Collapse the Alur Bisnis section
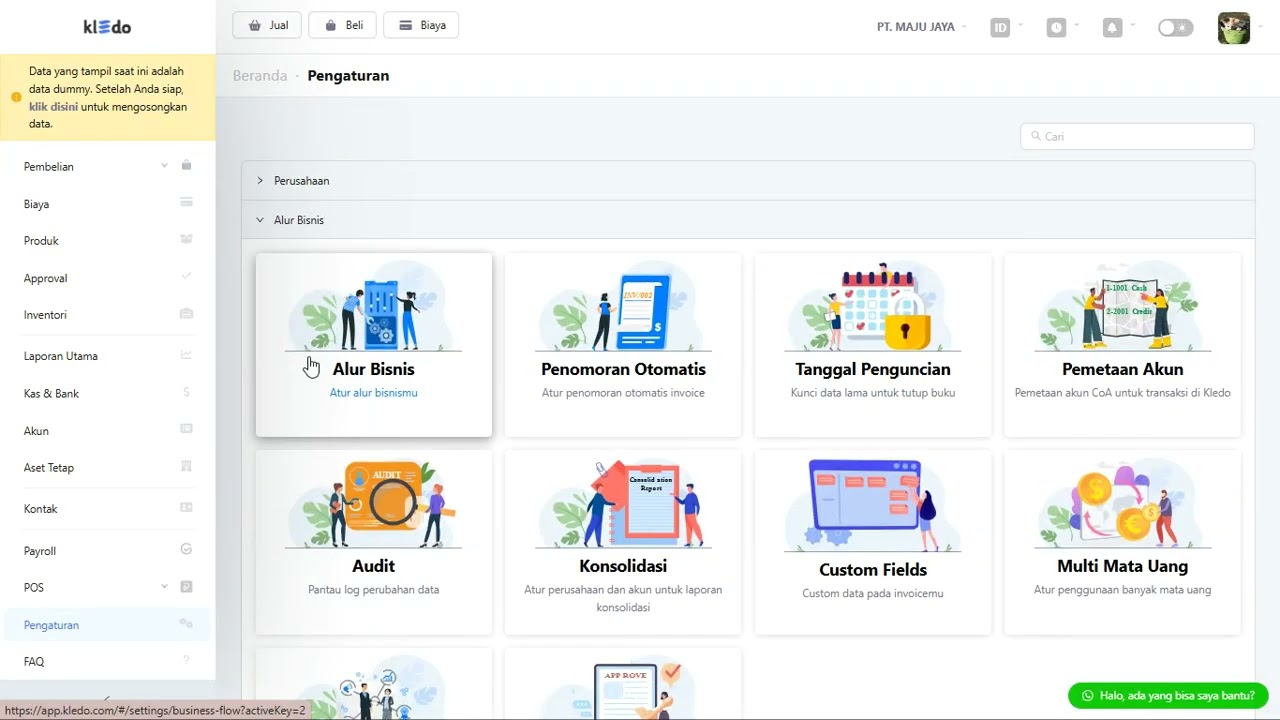Viewport: 1280px width, 720px height. (x=748, y=220)
